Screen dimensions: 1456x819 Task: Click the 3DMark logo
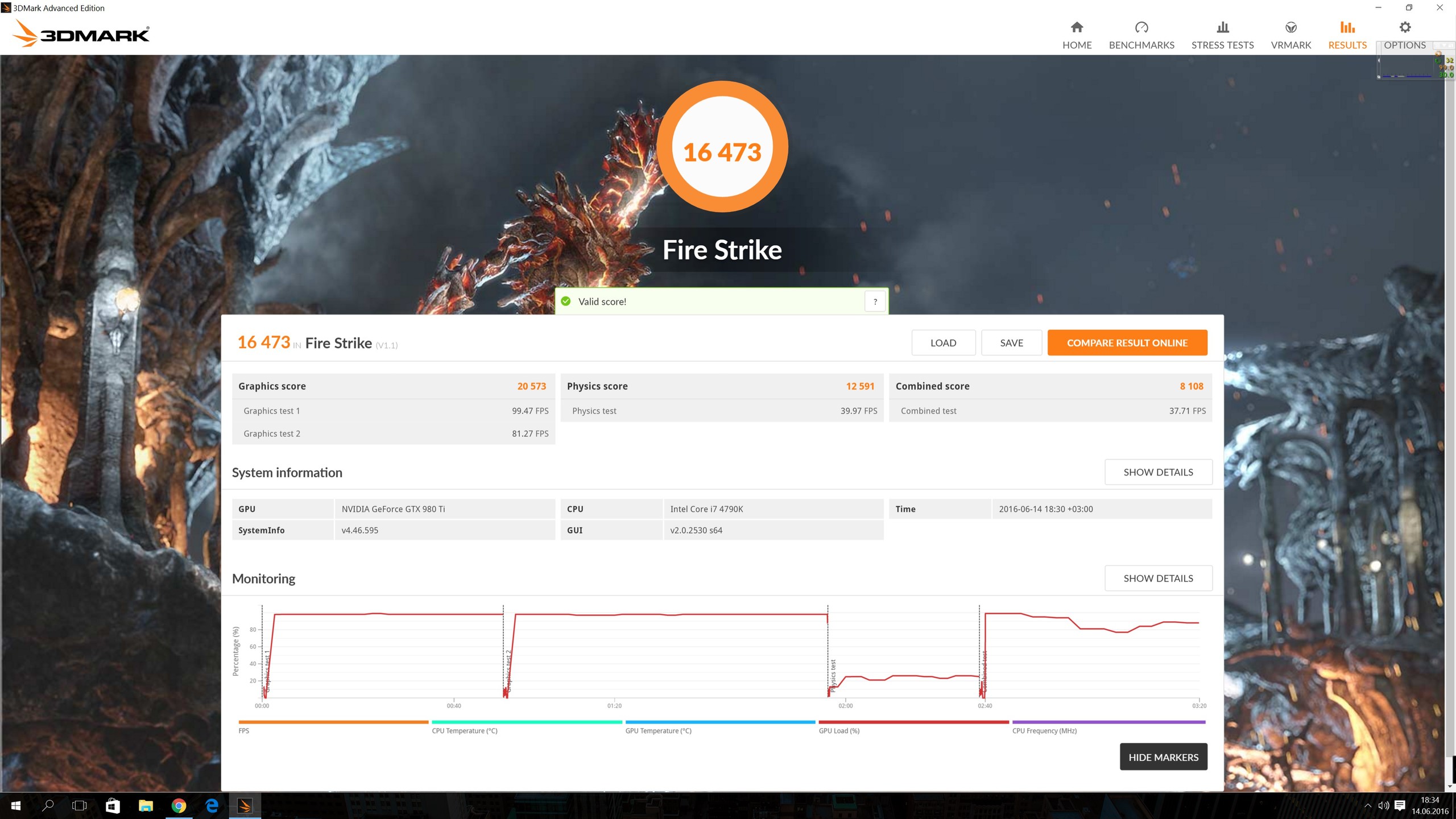(81, 34)
